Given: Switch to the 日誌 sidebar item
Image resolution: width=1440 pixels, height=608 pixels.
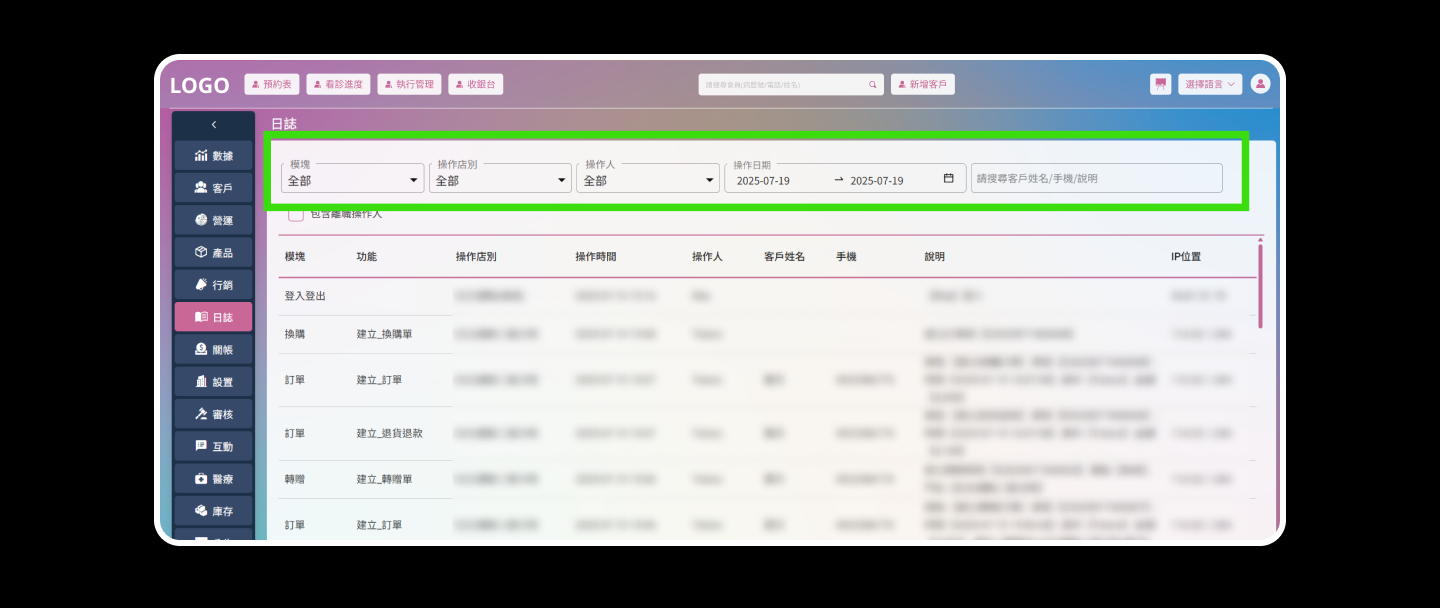Looking at the screenshot, I should point(213,317).
